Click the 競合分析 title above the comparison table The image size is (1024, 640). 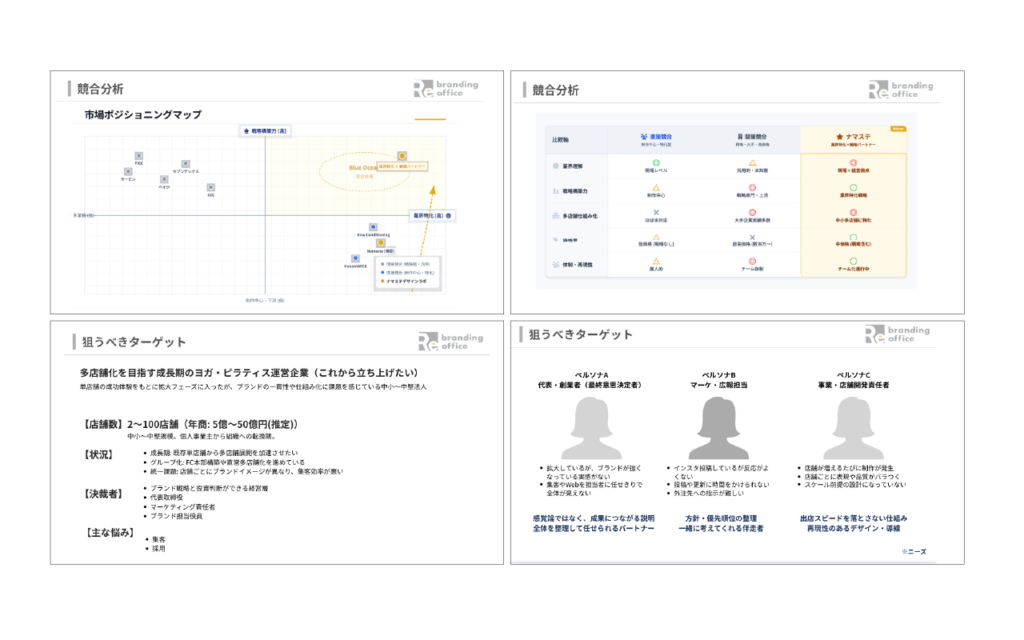(x=555, y=90)
